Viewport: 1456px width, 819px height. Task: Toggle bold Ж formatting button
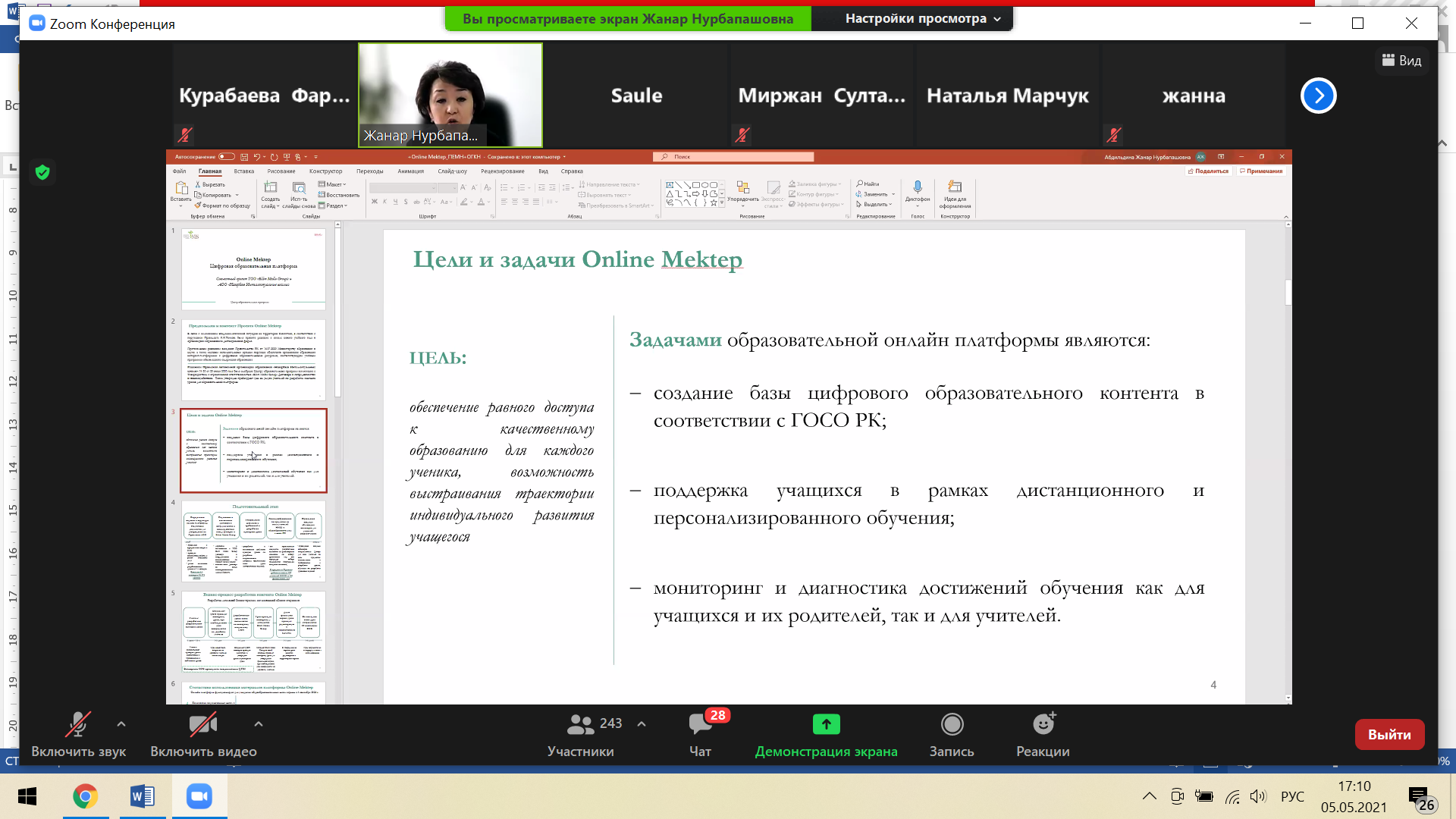[x=375, y=202]
